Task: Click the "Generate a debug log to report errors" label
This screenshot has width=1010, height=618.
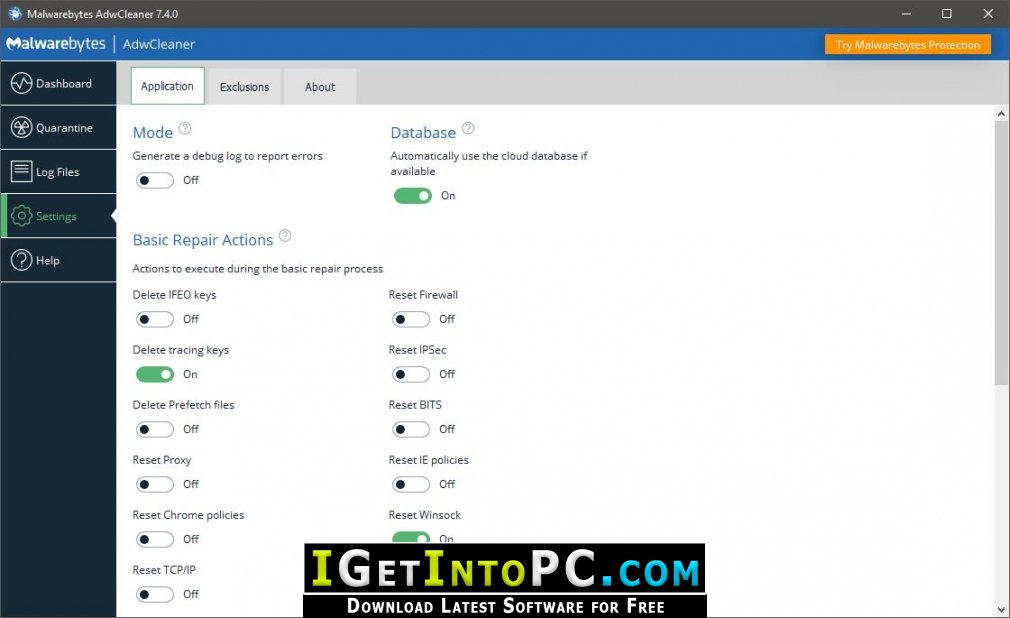Action: [x=227, y=156]
